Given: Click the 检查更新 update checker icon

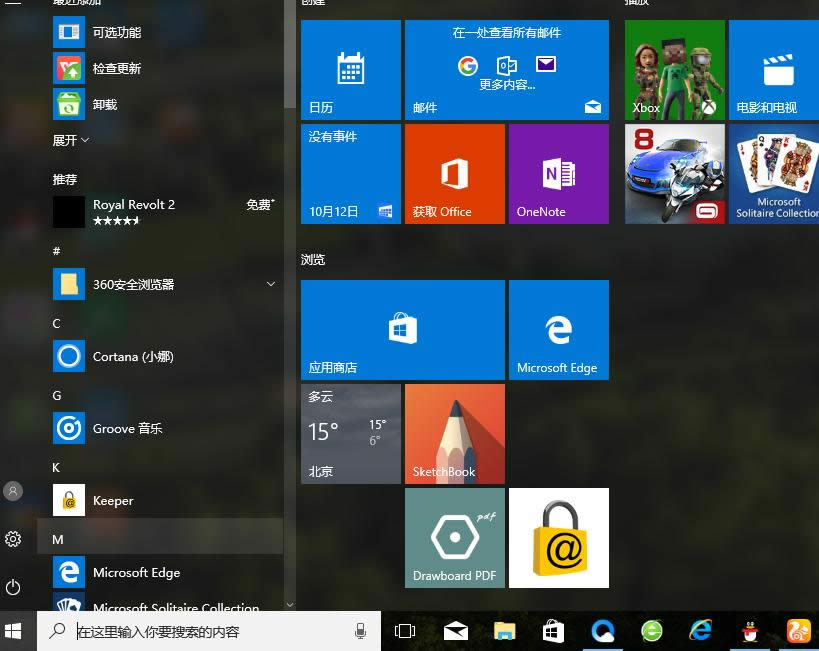Looking at the screenshot, I should (69, 68).
